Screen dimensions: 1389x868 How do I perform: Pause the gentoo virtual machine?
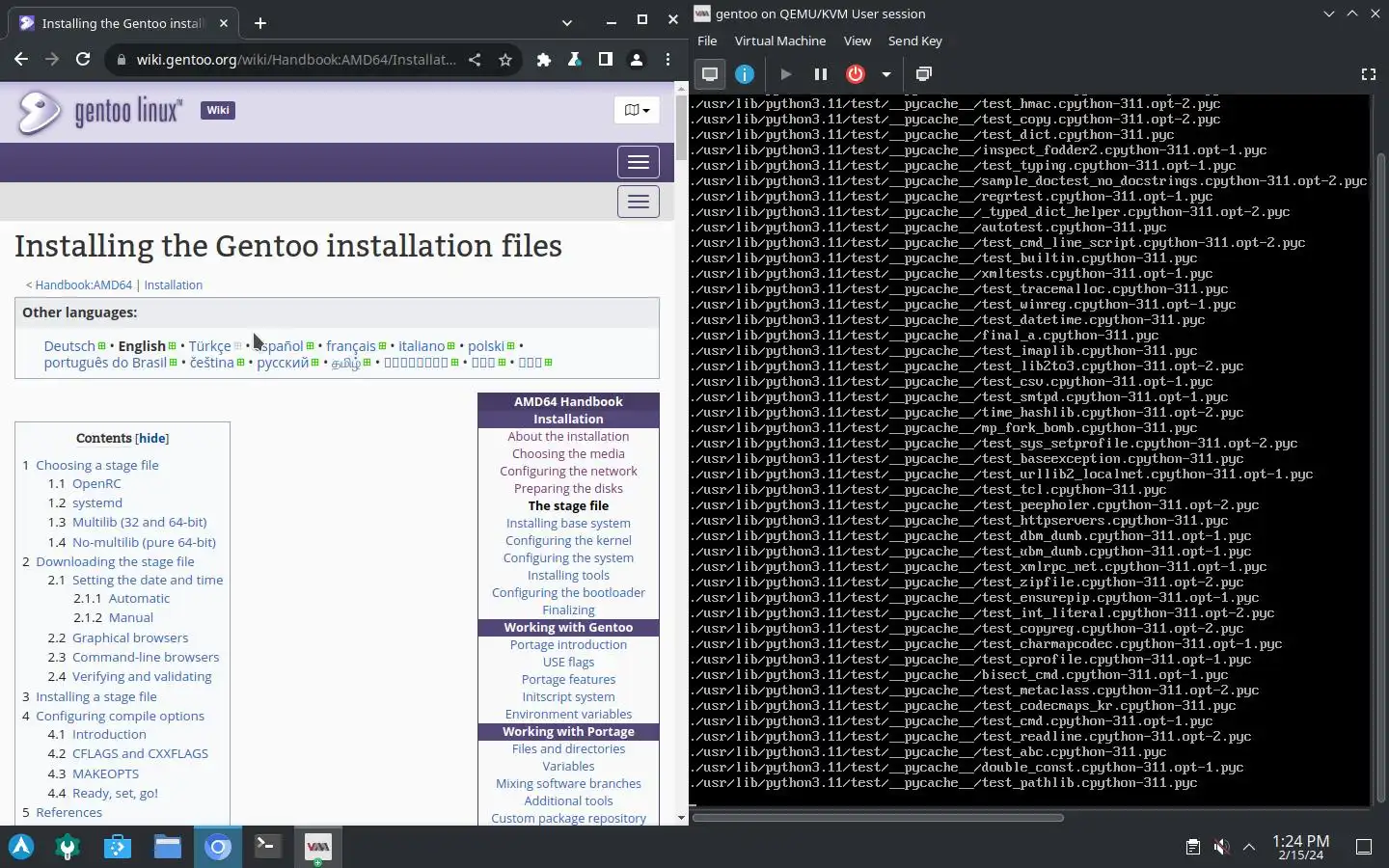click(x=821, y=74)
